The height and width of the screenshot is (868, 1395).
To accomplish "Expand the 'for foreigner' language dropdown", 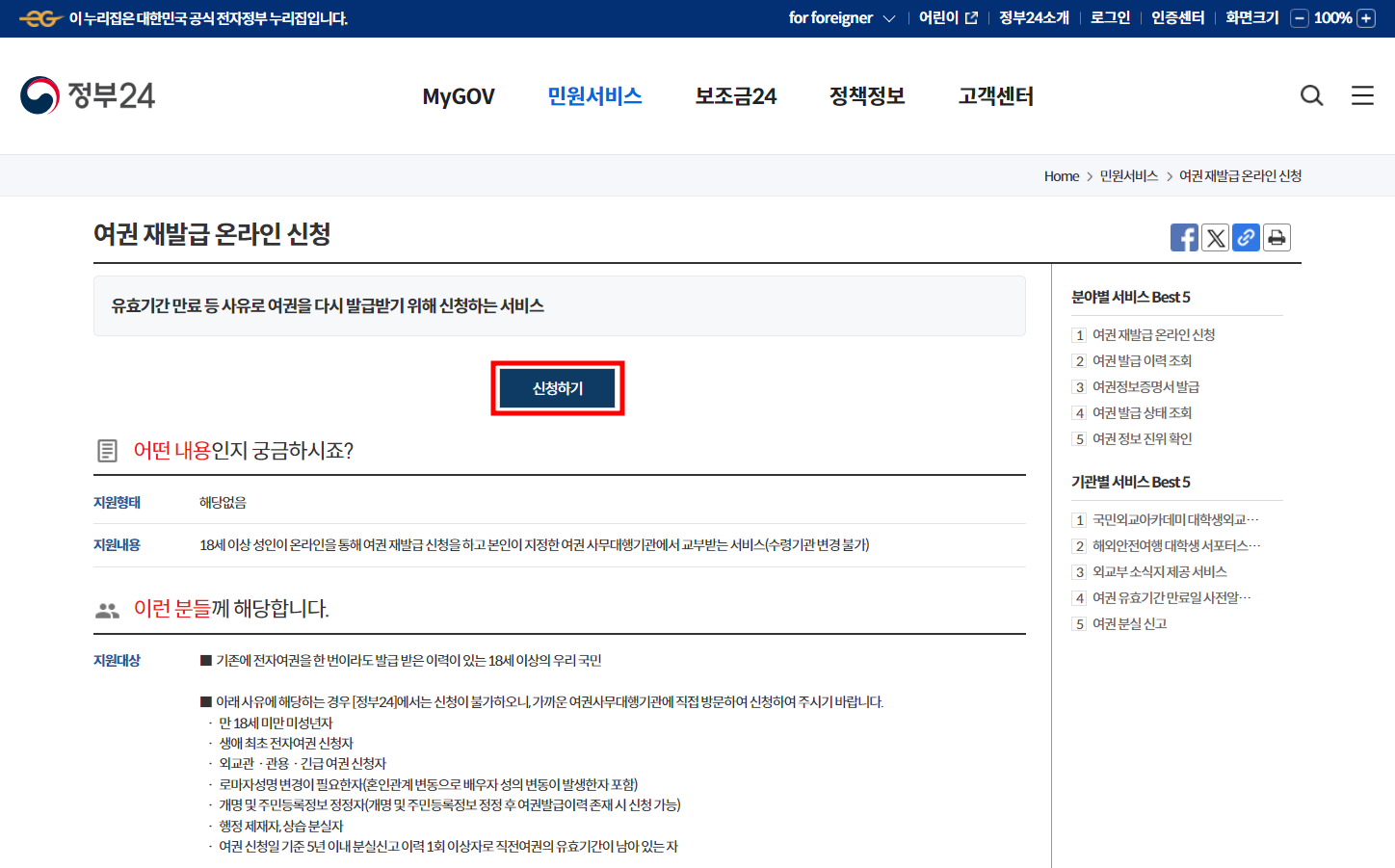I will [841, 17].
